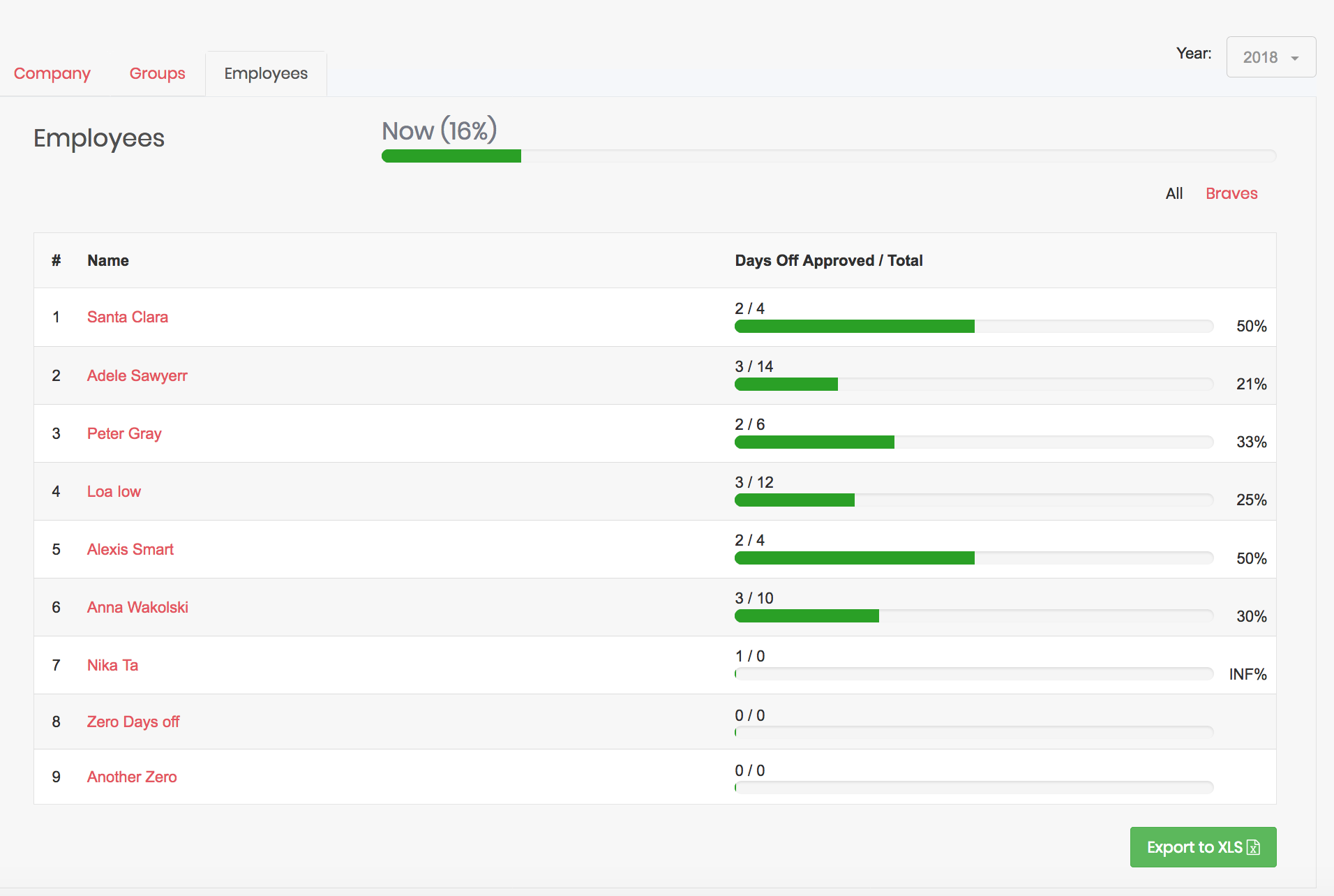Filter the list by All employees
This screenshot has height=896, width=1334.
pos(1174,193)
